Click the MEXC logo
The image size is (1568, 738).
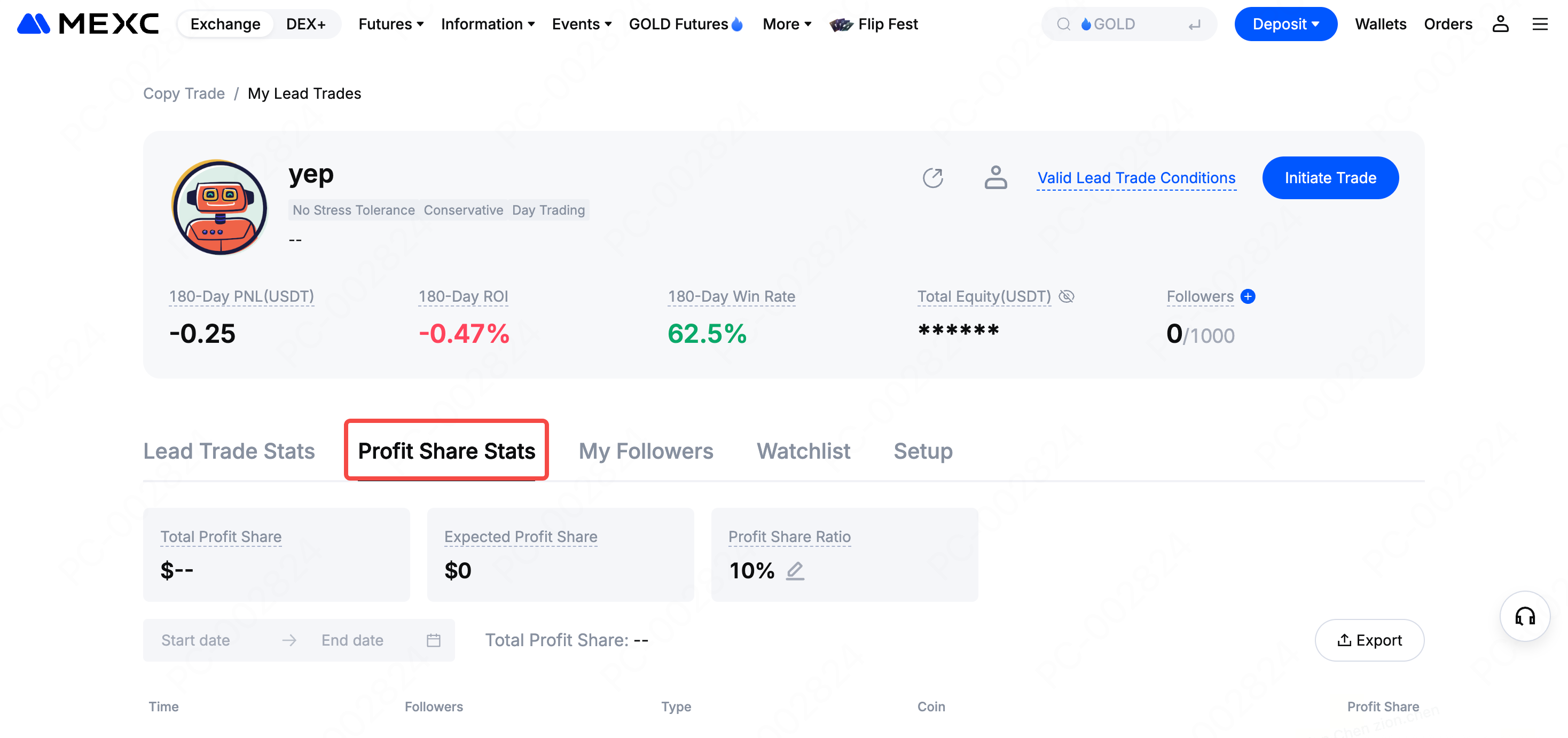tap(88, 25)
